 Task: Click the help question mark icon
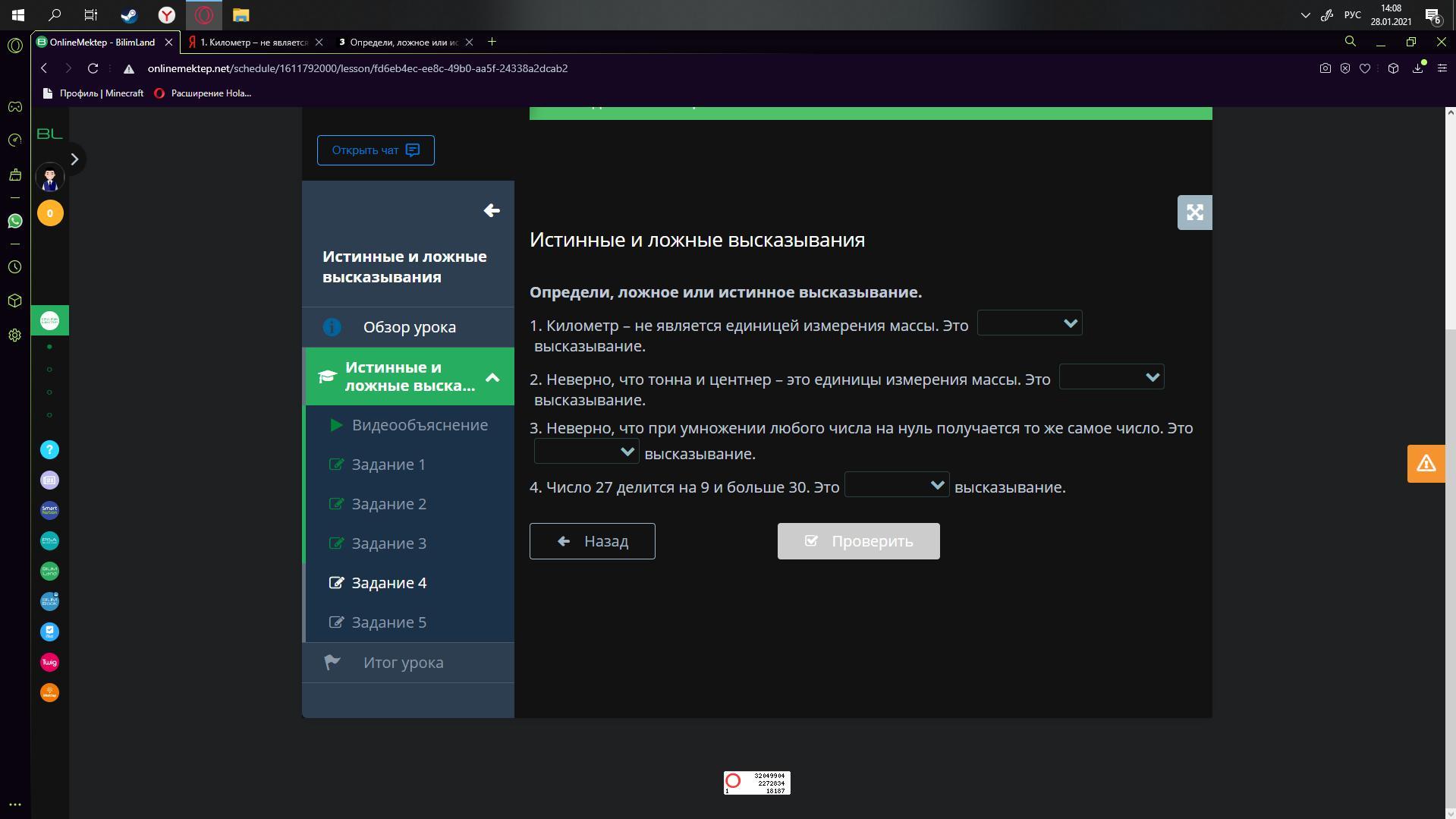click(49, 450)
